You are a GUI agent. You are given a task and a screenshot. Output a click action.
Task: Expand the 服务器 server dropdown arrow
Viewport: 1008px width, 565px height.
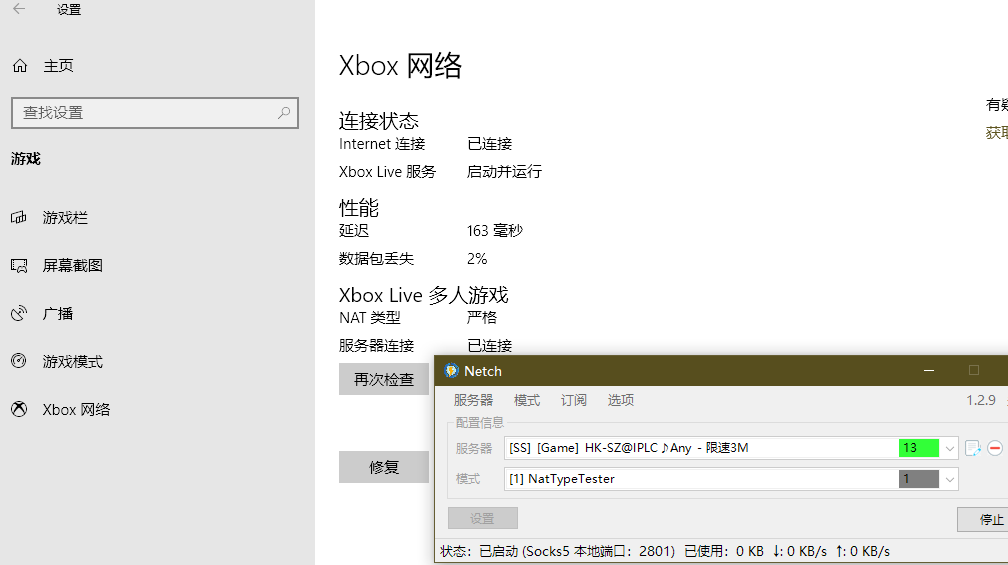(950, 449)
